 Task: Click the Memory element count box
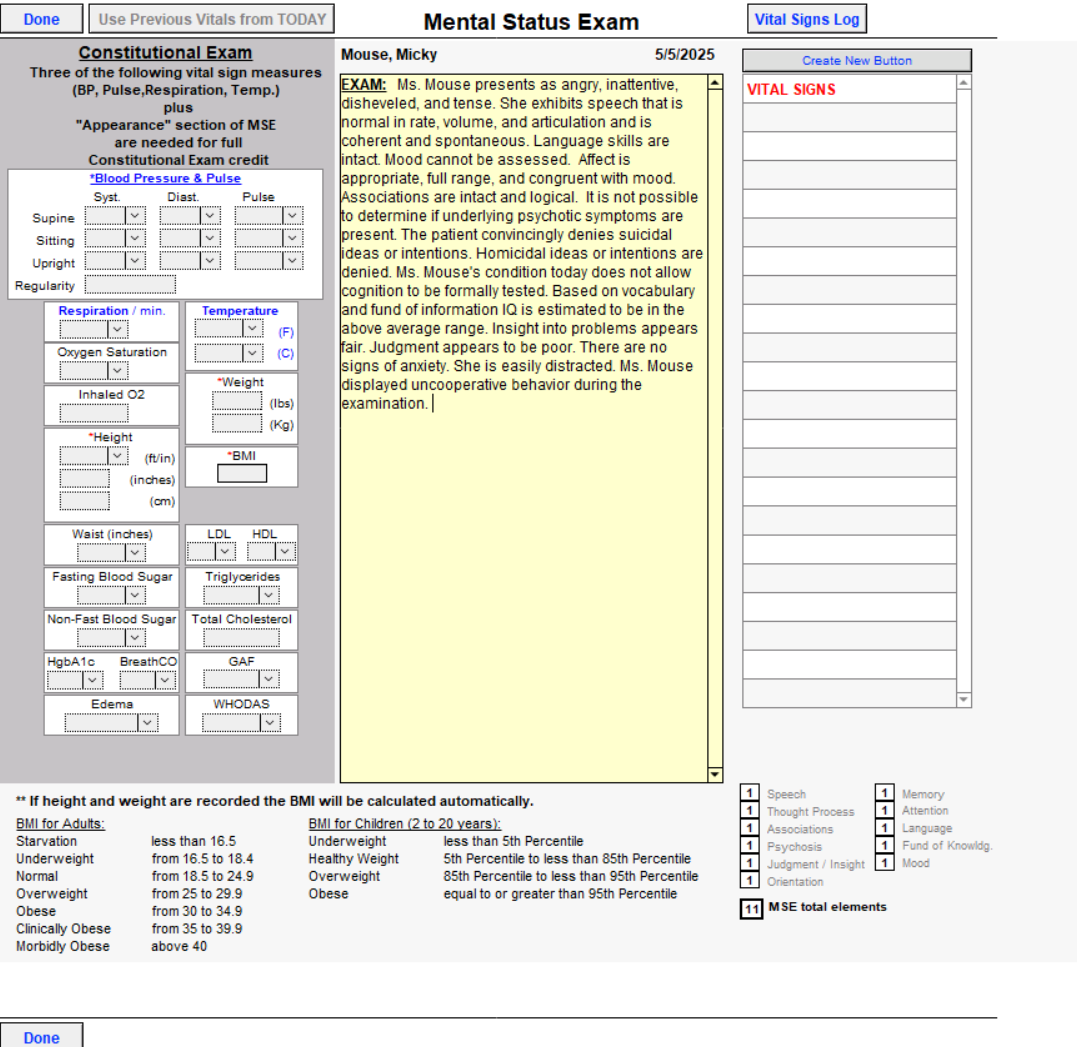[884, 794]
